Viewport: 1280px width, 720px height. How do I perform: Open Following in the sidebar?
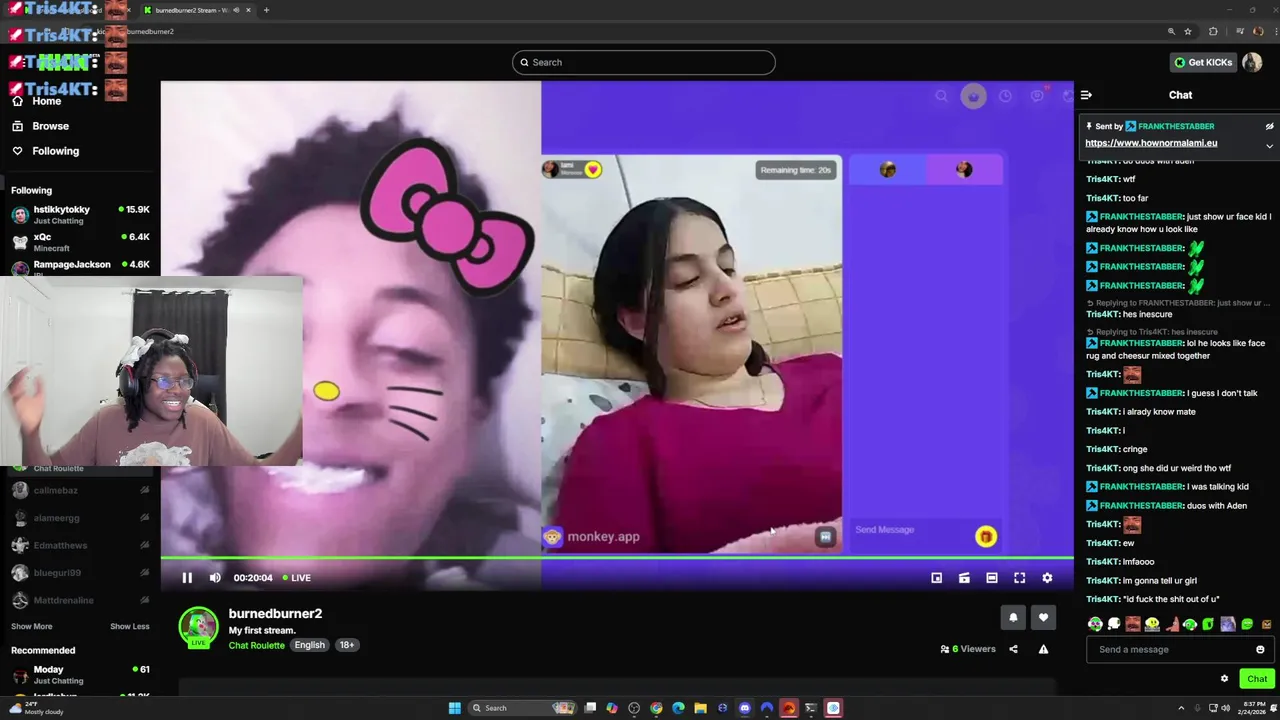(55, 151)
